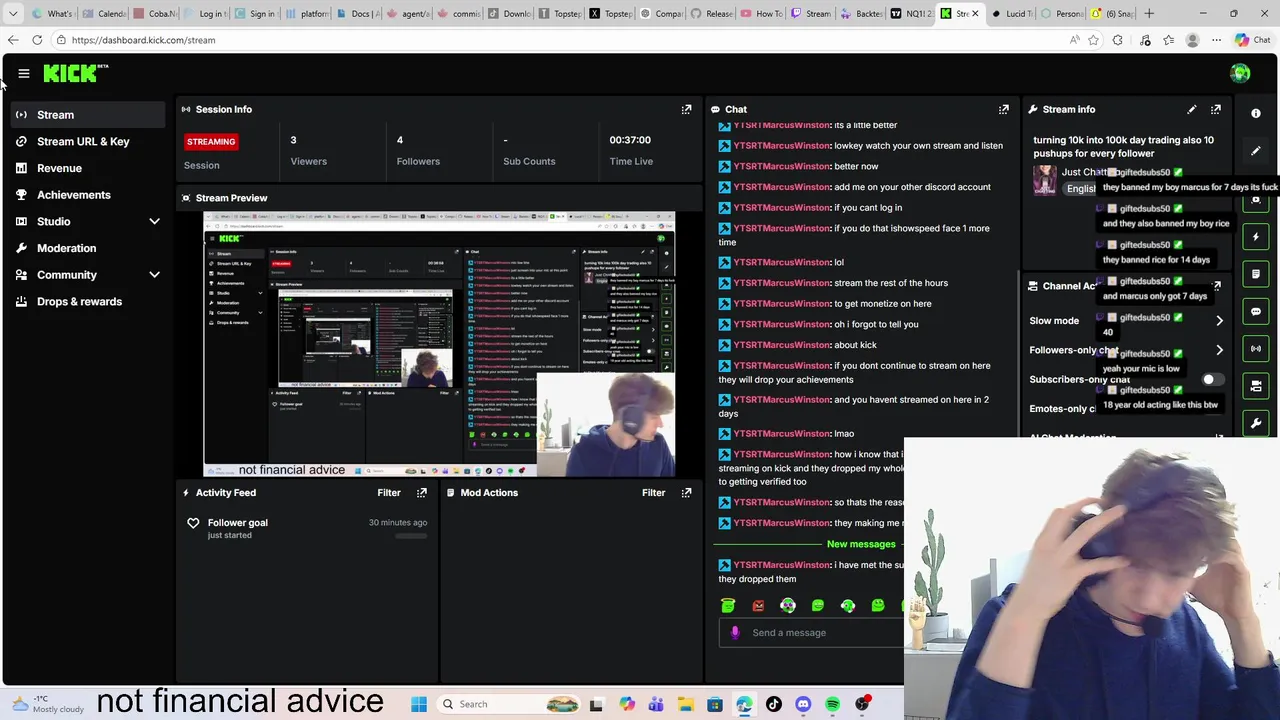The height and width of the screenshot is (720, 1280).
Task: Jump to New messages in chat
Action: click(x=861, y=544)
